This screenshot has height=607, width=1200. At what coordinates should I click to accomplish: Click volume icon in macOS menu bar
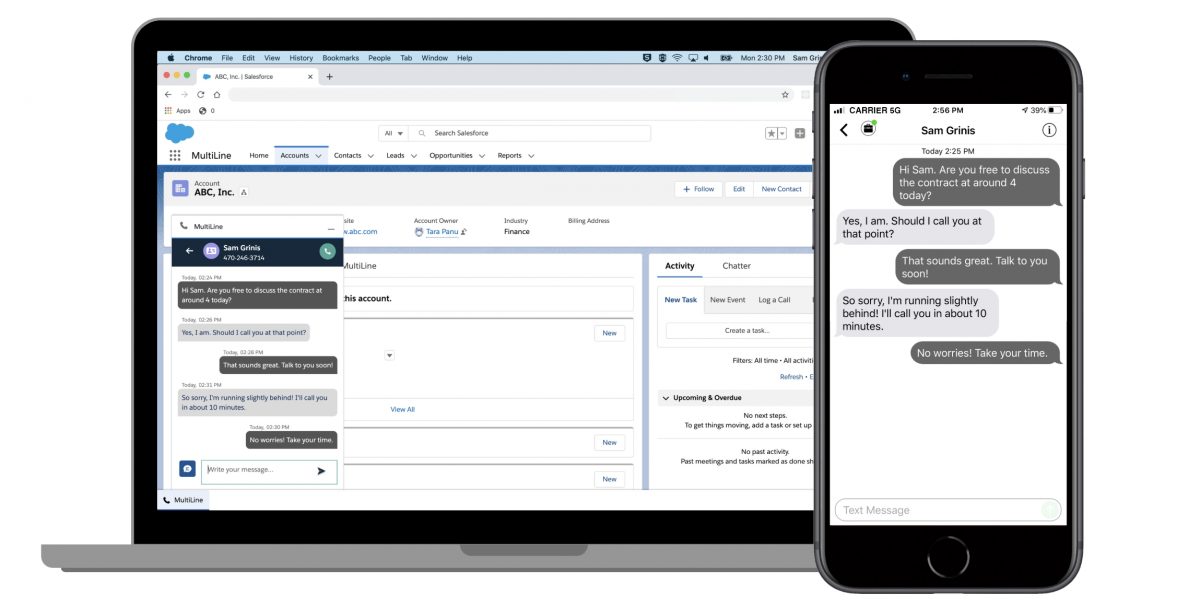tap(706, 58)
